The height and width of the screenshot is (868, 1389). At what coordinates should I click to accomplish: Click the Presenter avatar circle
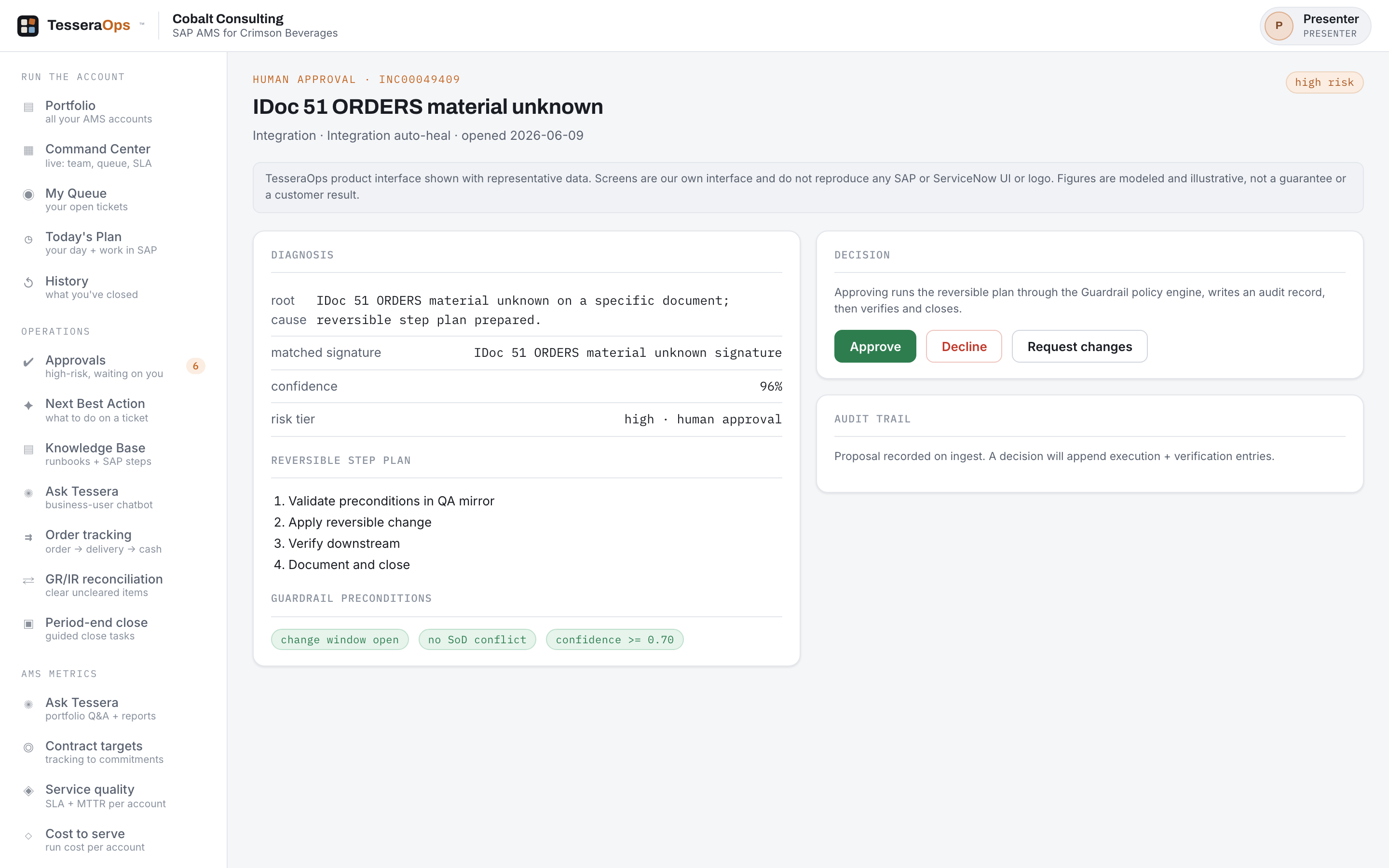point(1279,26)
